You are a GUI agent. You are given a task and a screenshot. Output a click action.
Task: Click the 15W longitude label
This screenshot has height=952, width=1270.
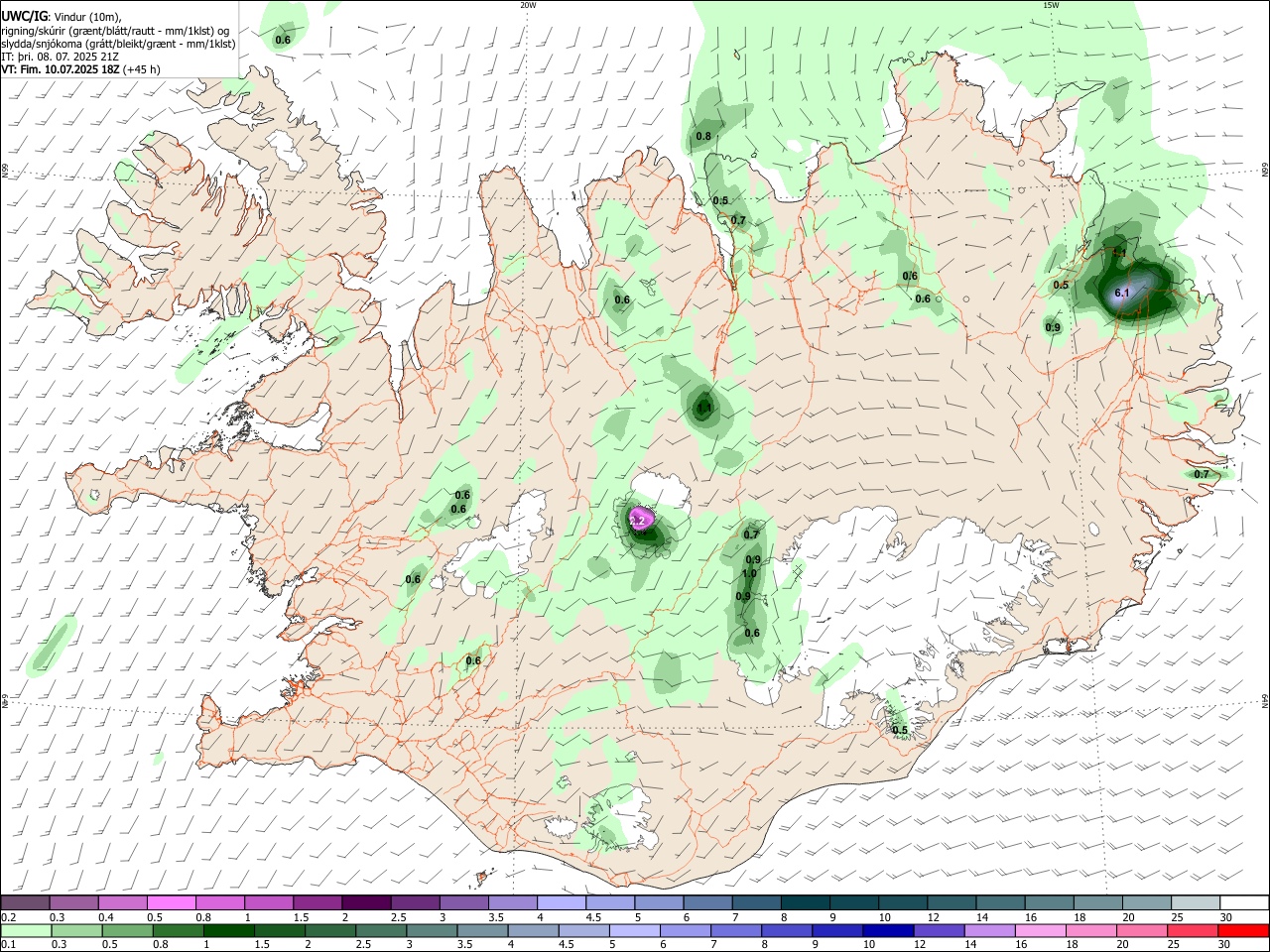[x=1051, y=5]
